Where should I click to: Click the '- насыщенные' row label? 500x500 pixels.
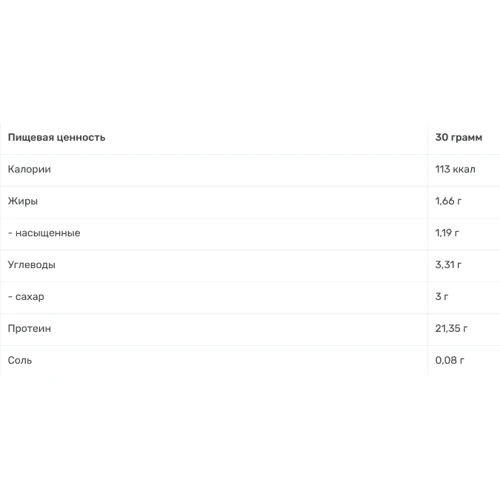click(44, 233)
